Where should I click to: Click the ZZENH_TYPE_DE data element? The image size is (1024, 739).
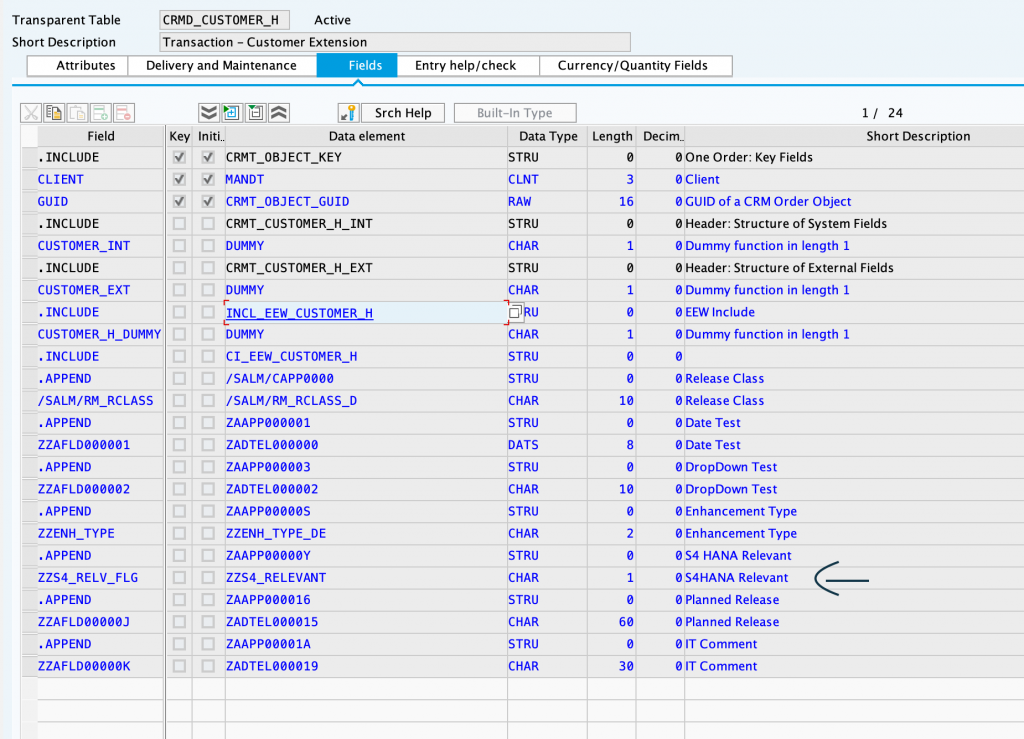276,533
